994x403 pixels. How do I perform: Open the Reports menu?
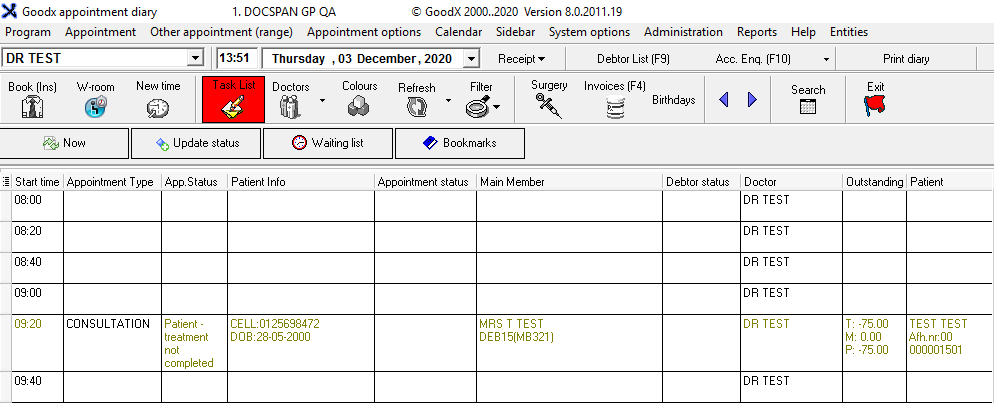point(757,32)
